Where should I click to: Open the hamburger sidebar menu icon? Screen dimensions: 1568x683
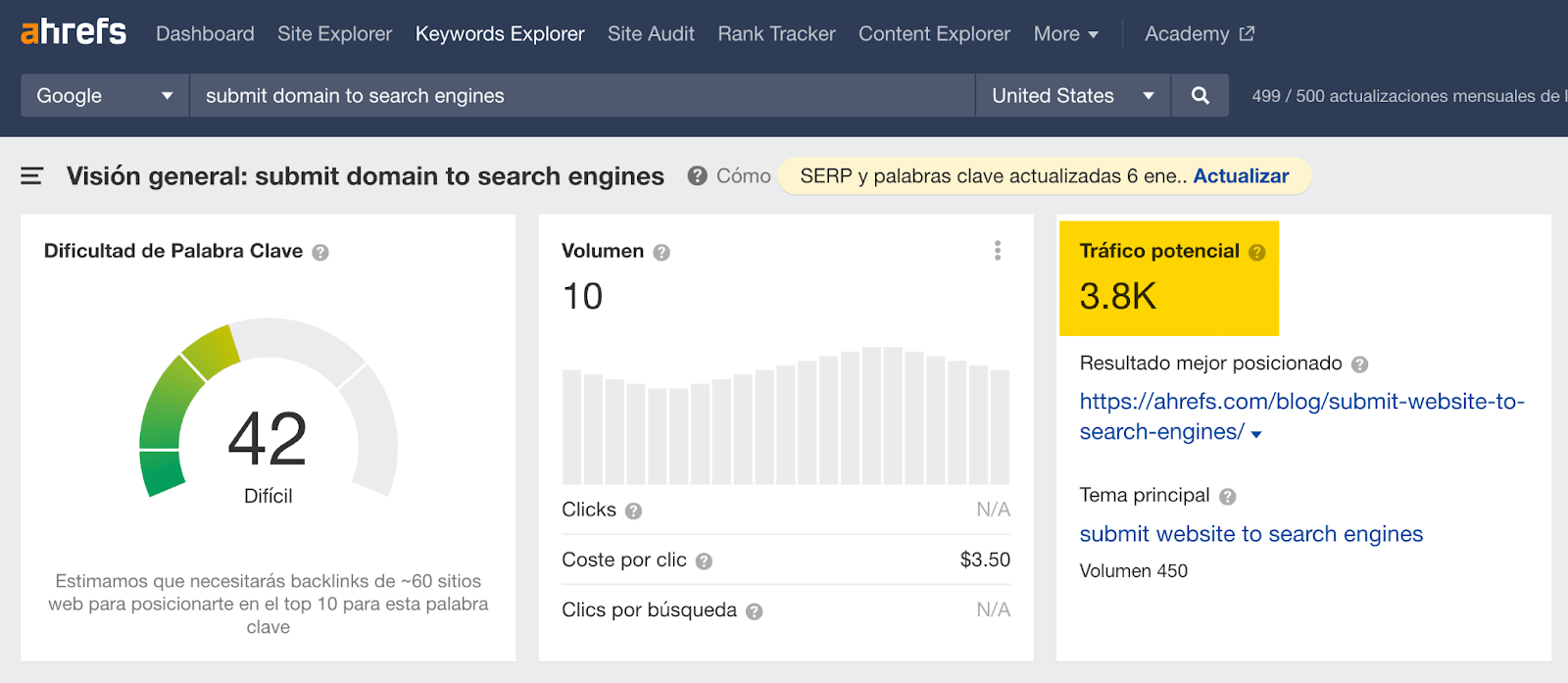click(32, 176)
